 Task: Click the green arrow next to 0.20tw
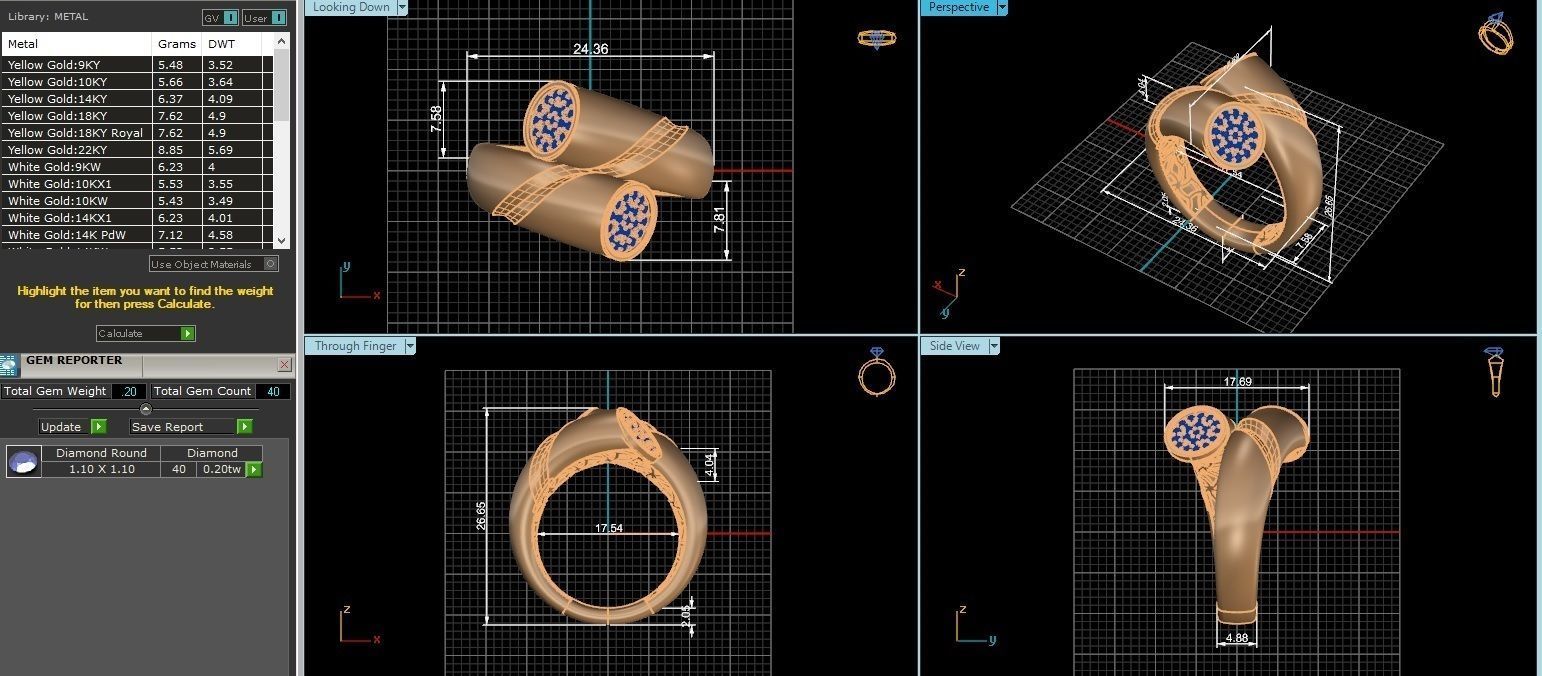coord(254,469)
